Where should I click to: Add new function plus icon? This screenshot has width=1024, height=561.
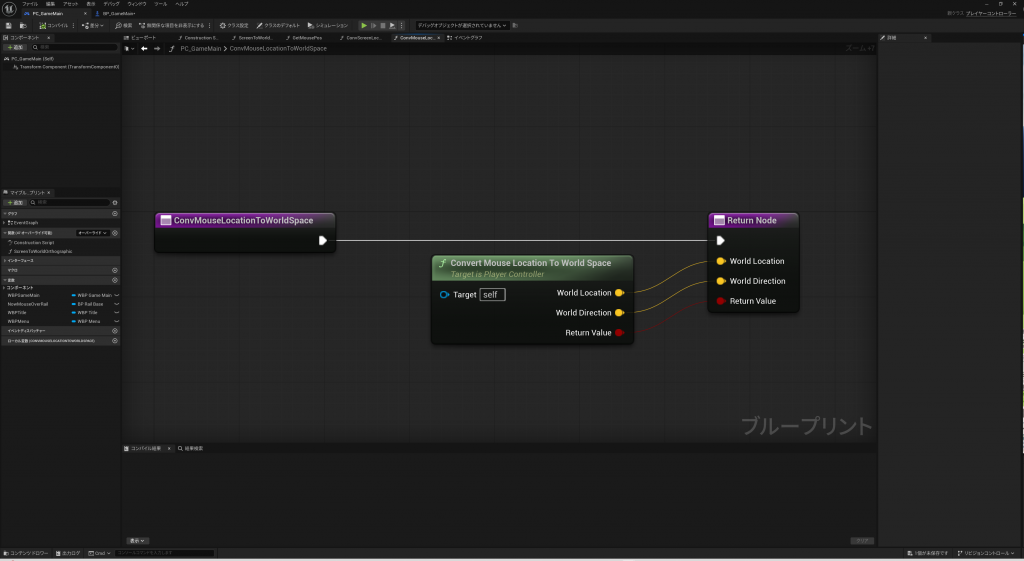coord(115,232)
